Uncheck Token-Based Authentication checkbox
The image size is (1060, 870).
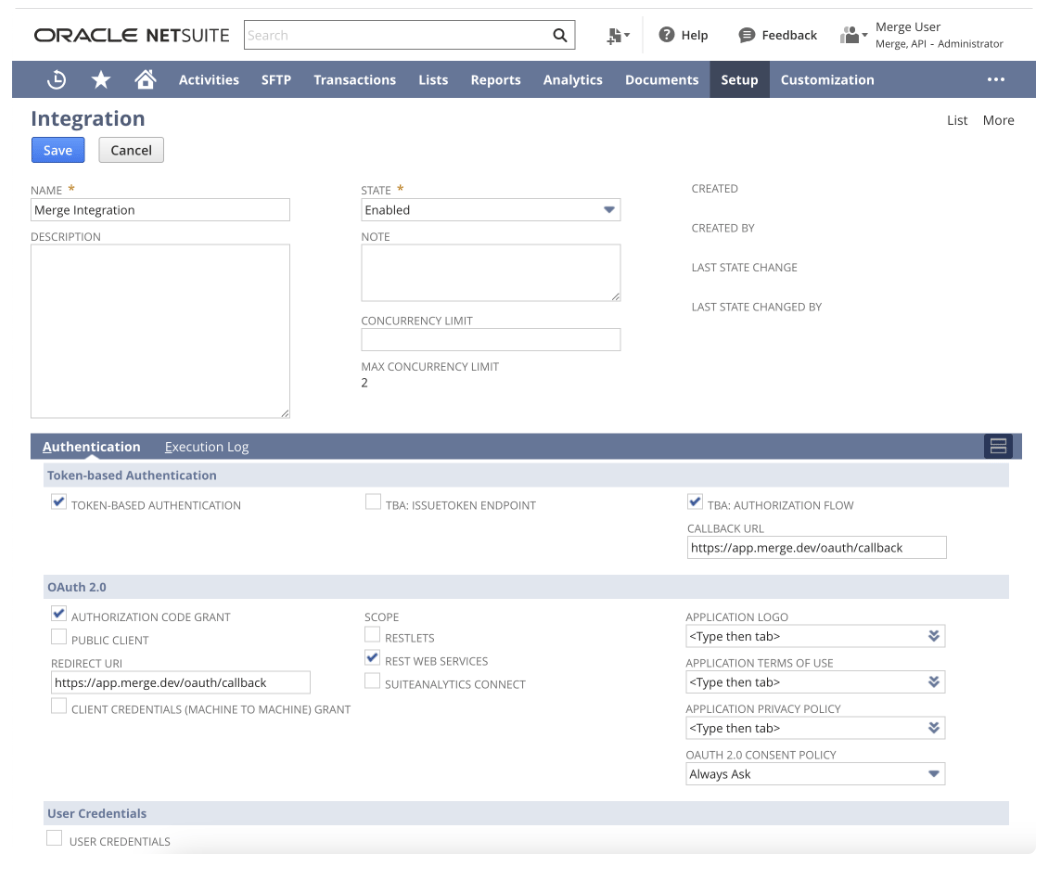59,502
